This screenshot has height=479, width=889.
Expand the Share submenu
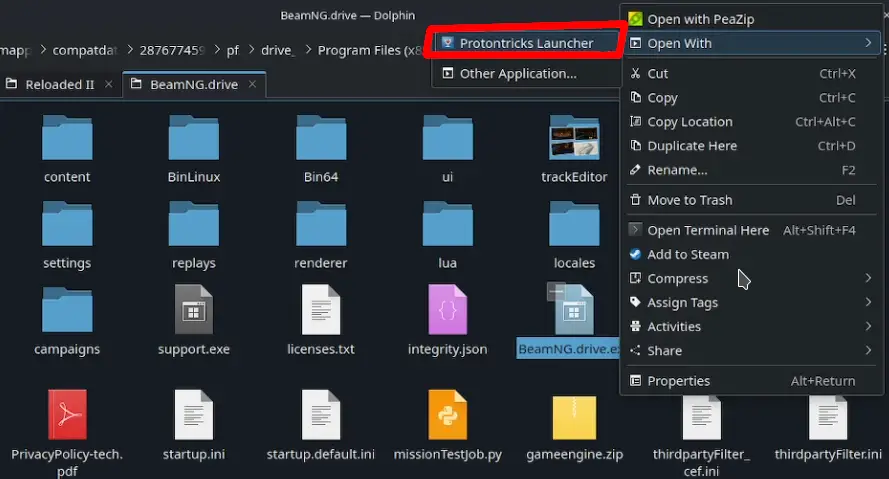(x=754, y=351)
